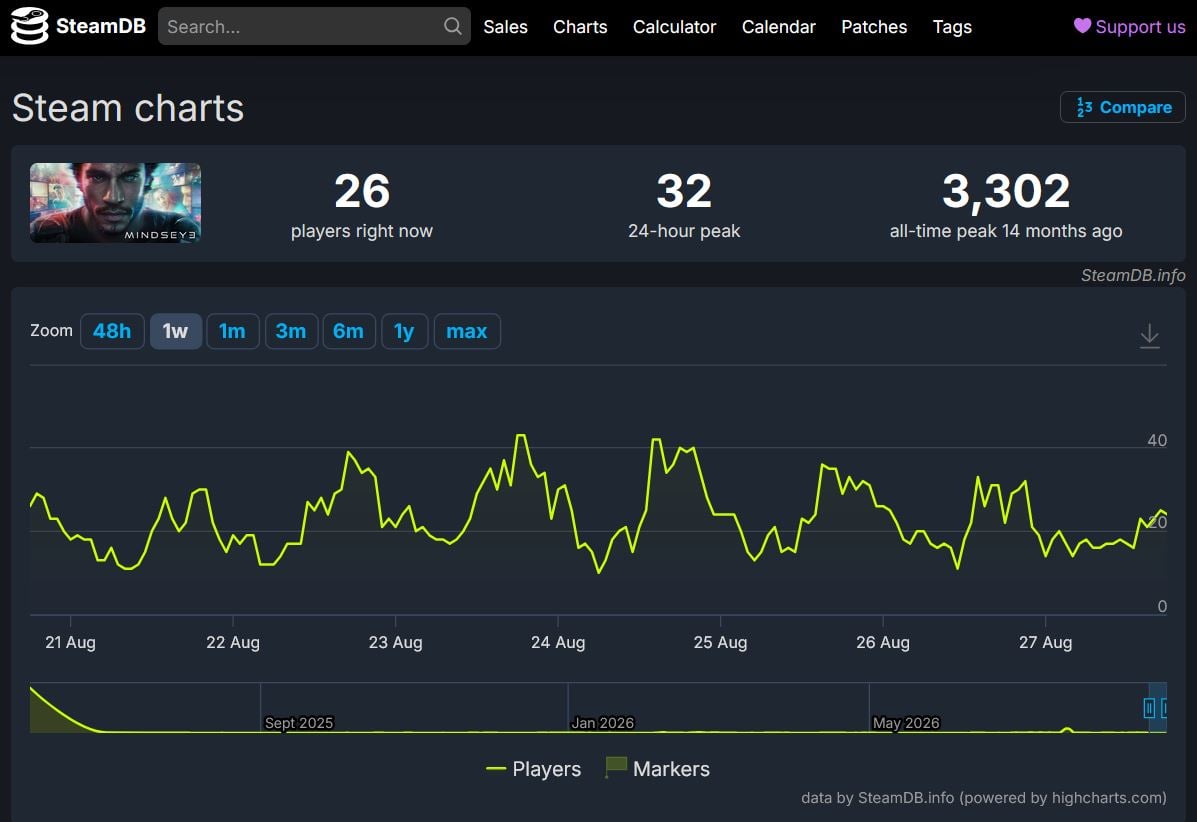Click the 40 y-axis label
Viewport: 1197px width, 822px height.
1157,440
